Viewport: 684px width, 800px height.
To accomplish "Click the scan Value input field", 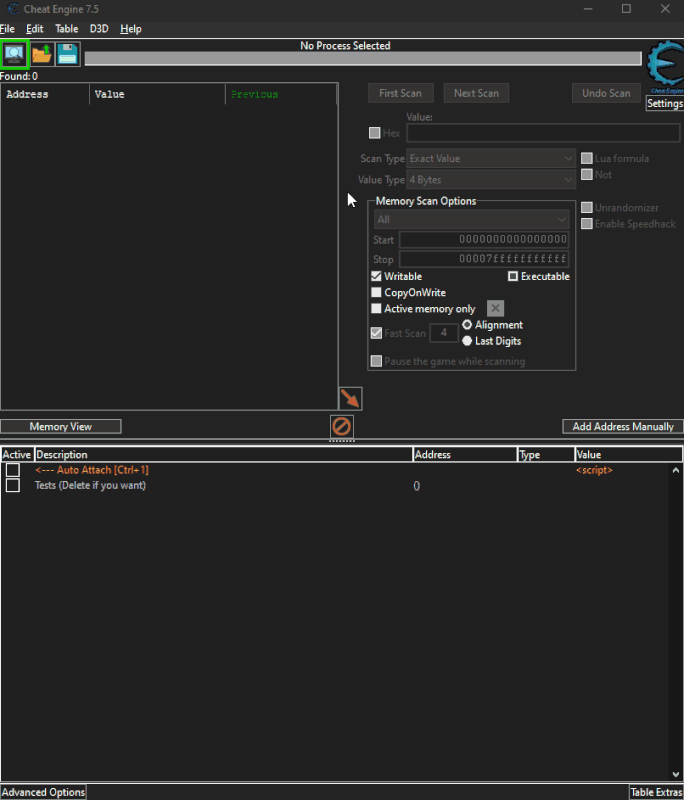I will tap(543, 133).
